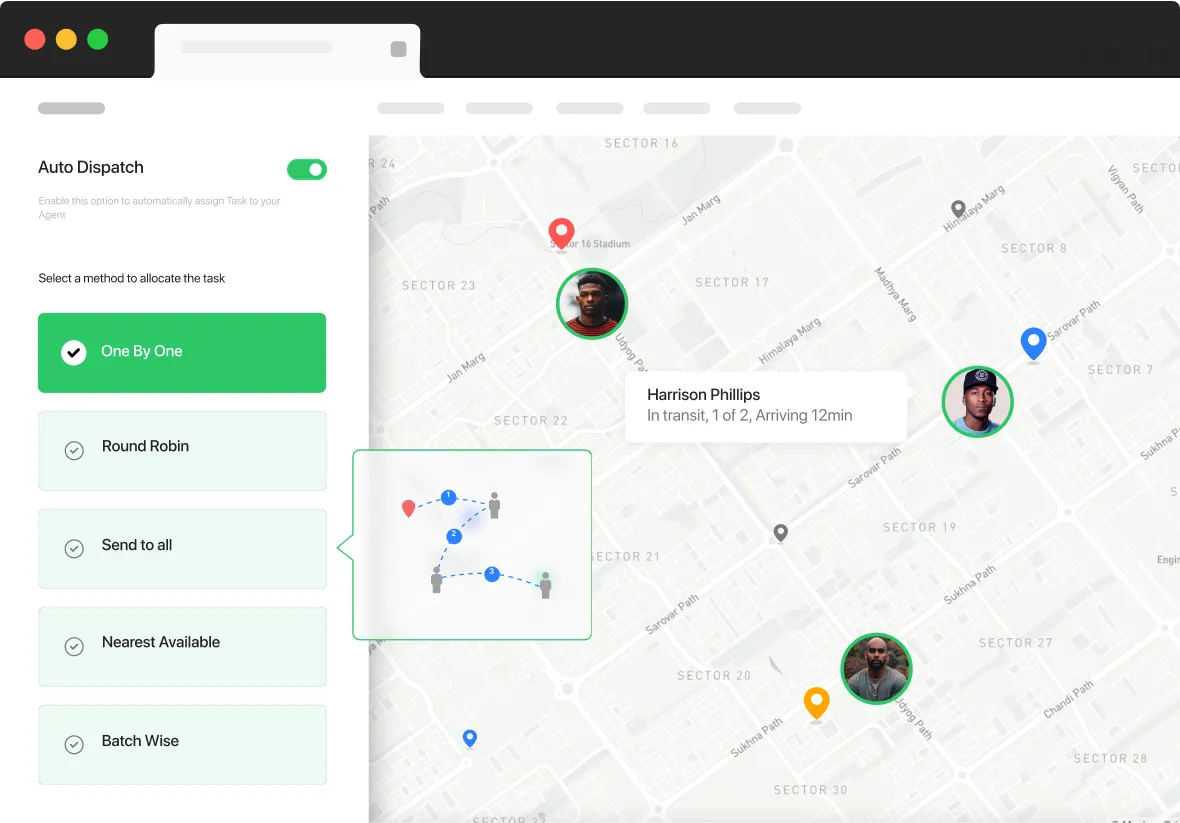Toggle the Auto Dispatch switch off
This screenshot has width=1180, height=823.
pos(306,169)
